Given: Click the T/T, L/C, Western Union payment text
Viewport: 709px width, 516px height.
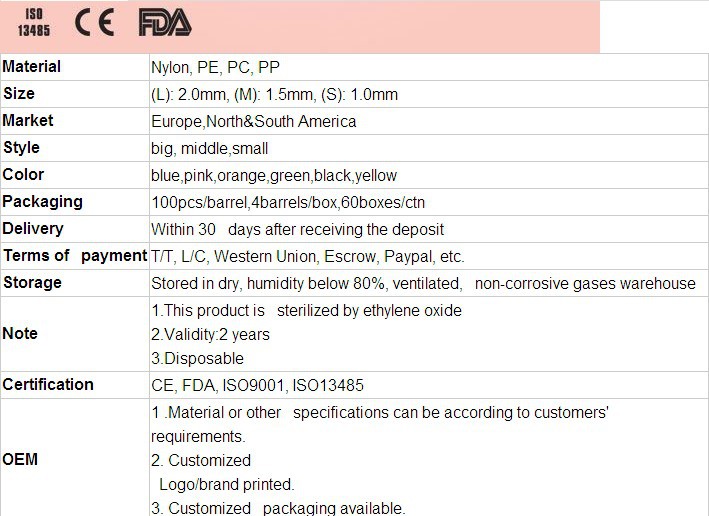Looking at the screenshot, I should click(308, 257).
